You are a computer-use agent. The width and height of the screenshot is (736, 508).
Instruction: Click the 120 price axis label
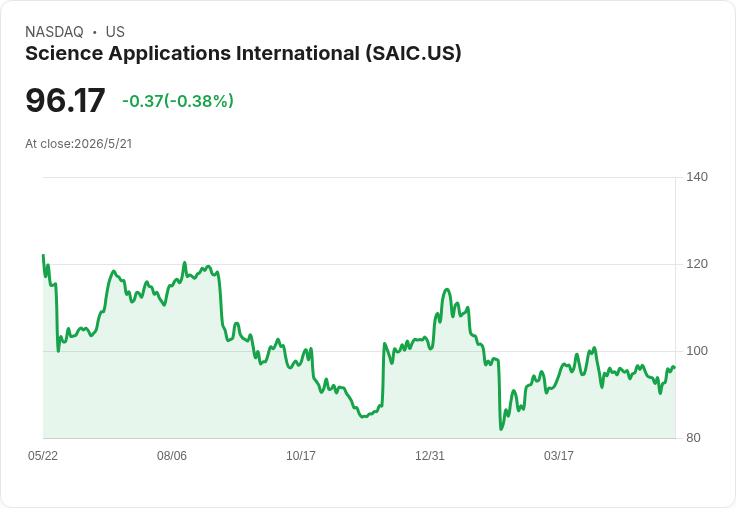(x=697, y=264)
